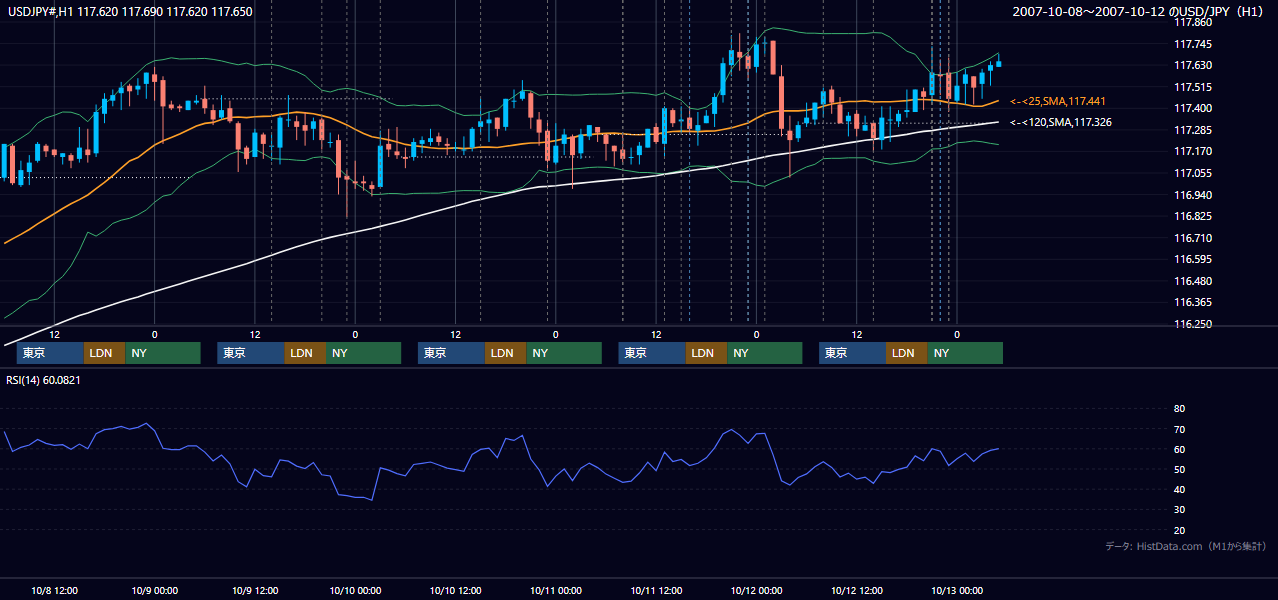The width and height of the screenshot is (1278, 600).
Task: Select the 117.055 price level label
Action: coord(1192,173)
